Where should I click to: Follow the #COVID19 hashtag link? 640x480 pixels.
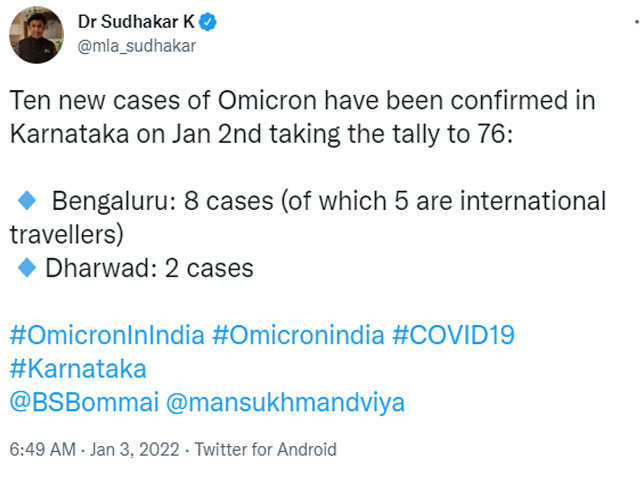point(453,335)
